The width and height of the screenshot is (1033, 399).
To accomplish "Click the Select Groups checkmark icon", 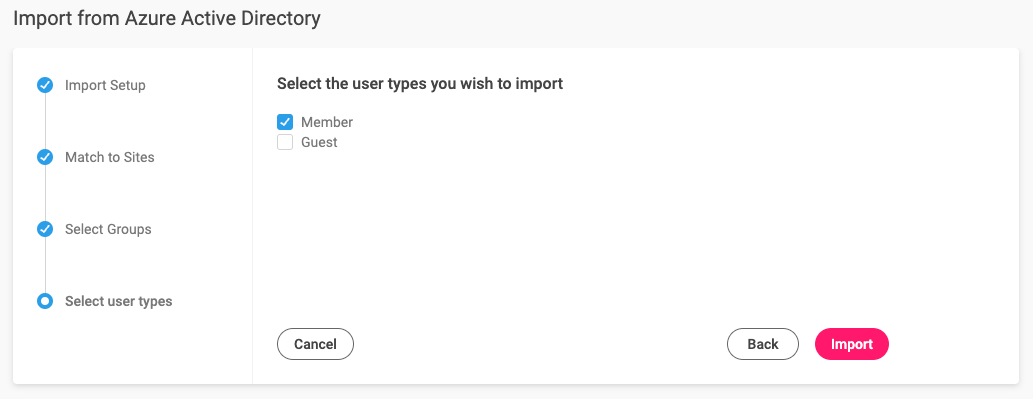I will coord(45,229).
